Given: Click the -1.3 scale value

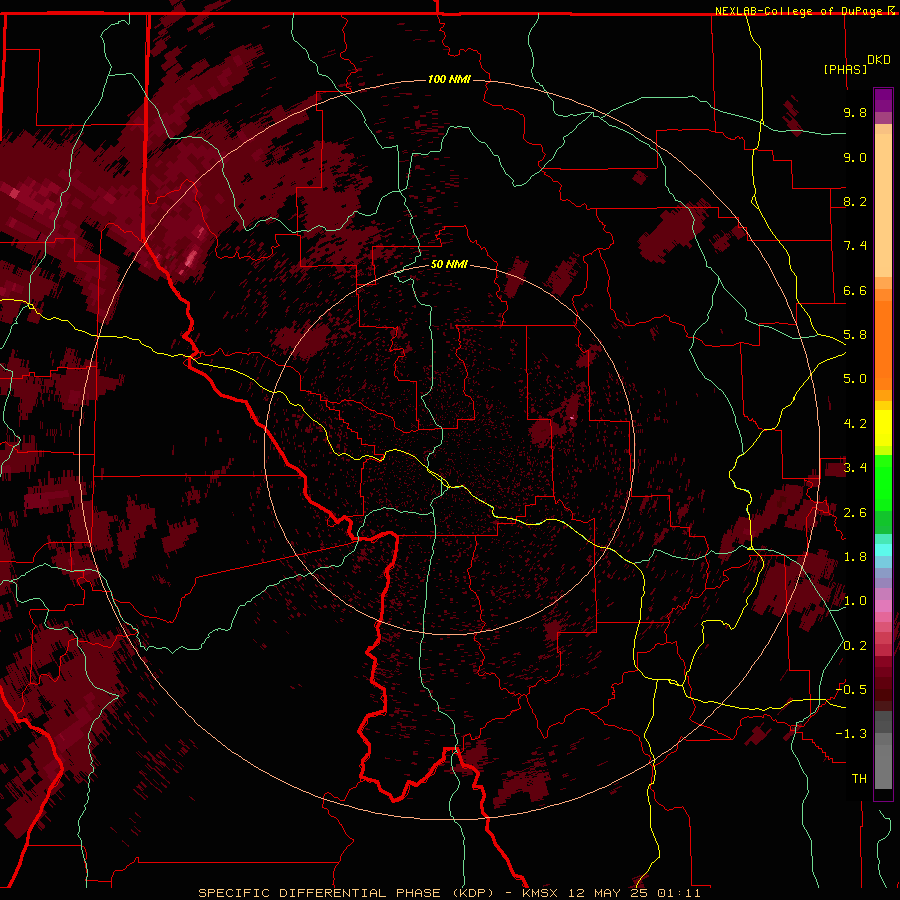Looking at the screenshot, I should point(851,734).
